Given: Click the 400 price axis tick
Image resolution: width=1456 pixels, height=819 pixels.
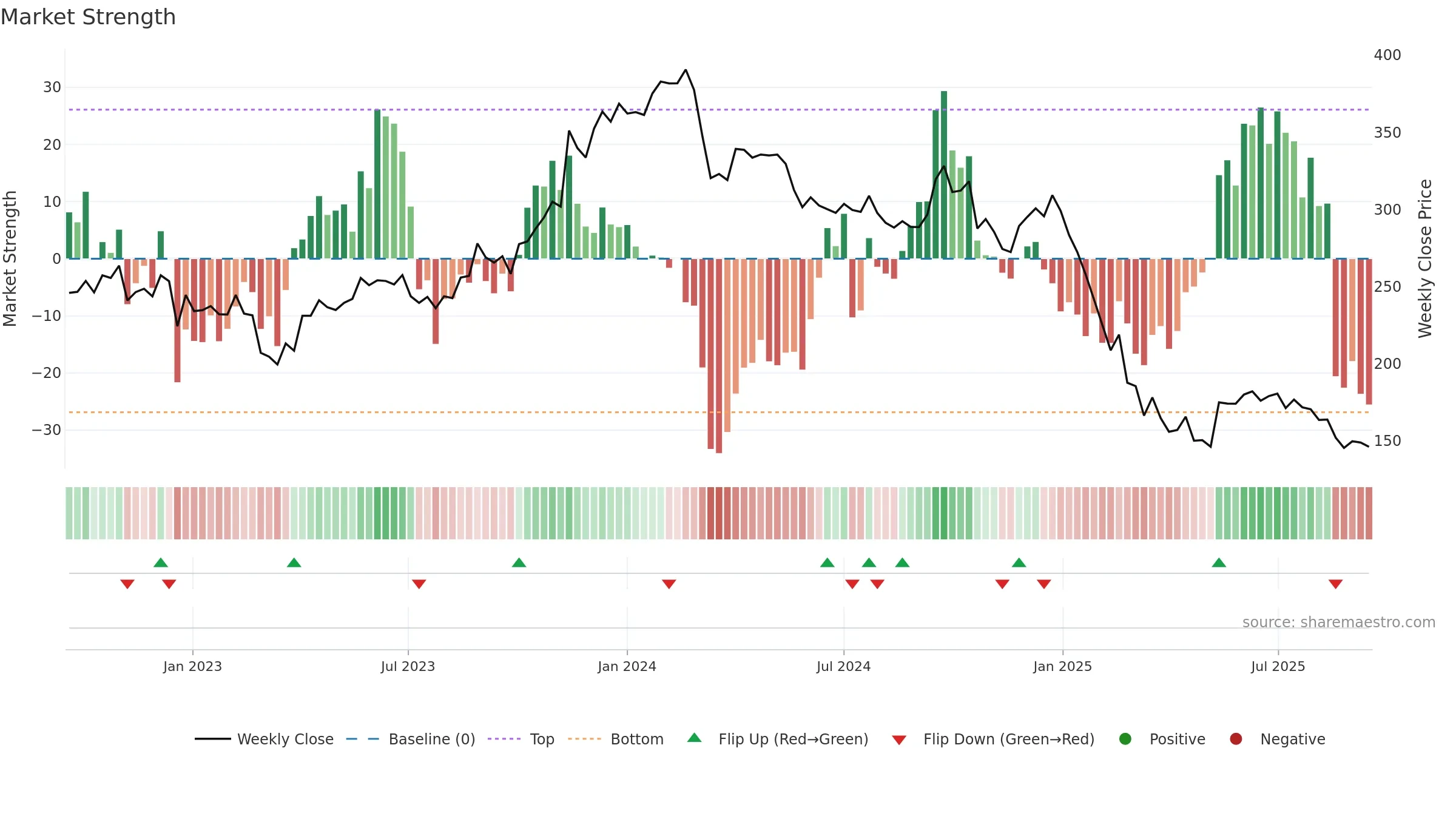Looking at the screenshot, I should tap(1387, 55).
